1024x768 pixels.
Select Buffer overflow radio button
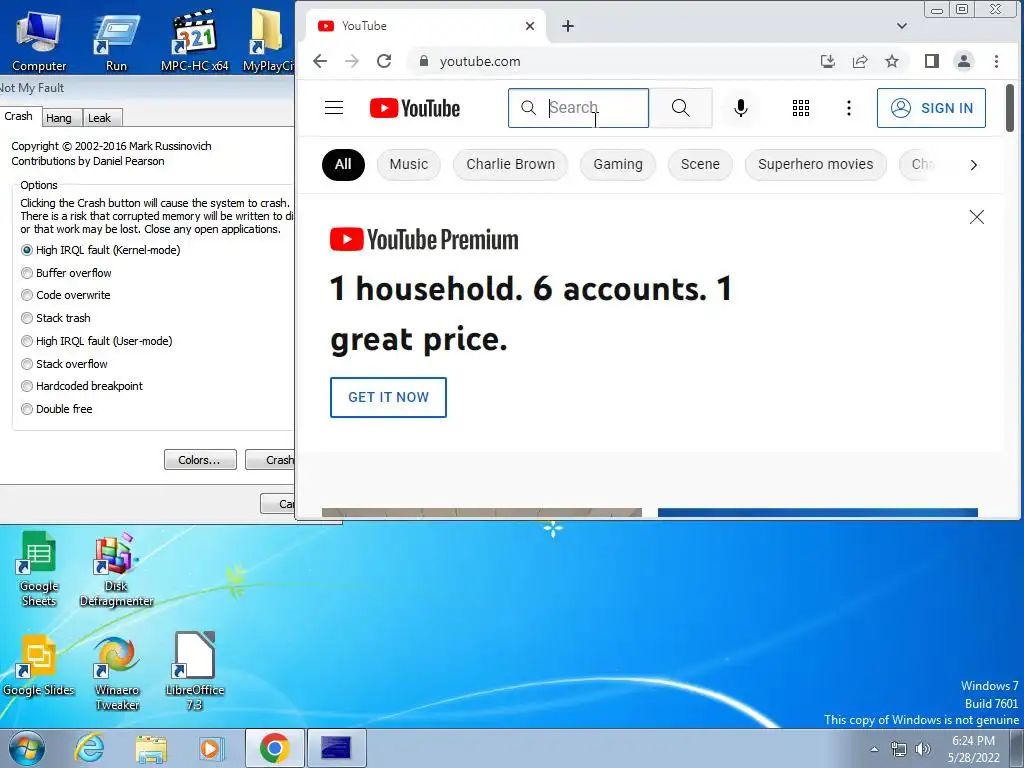[67, 273]
